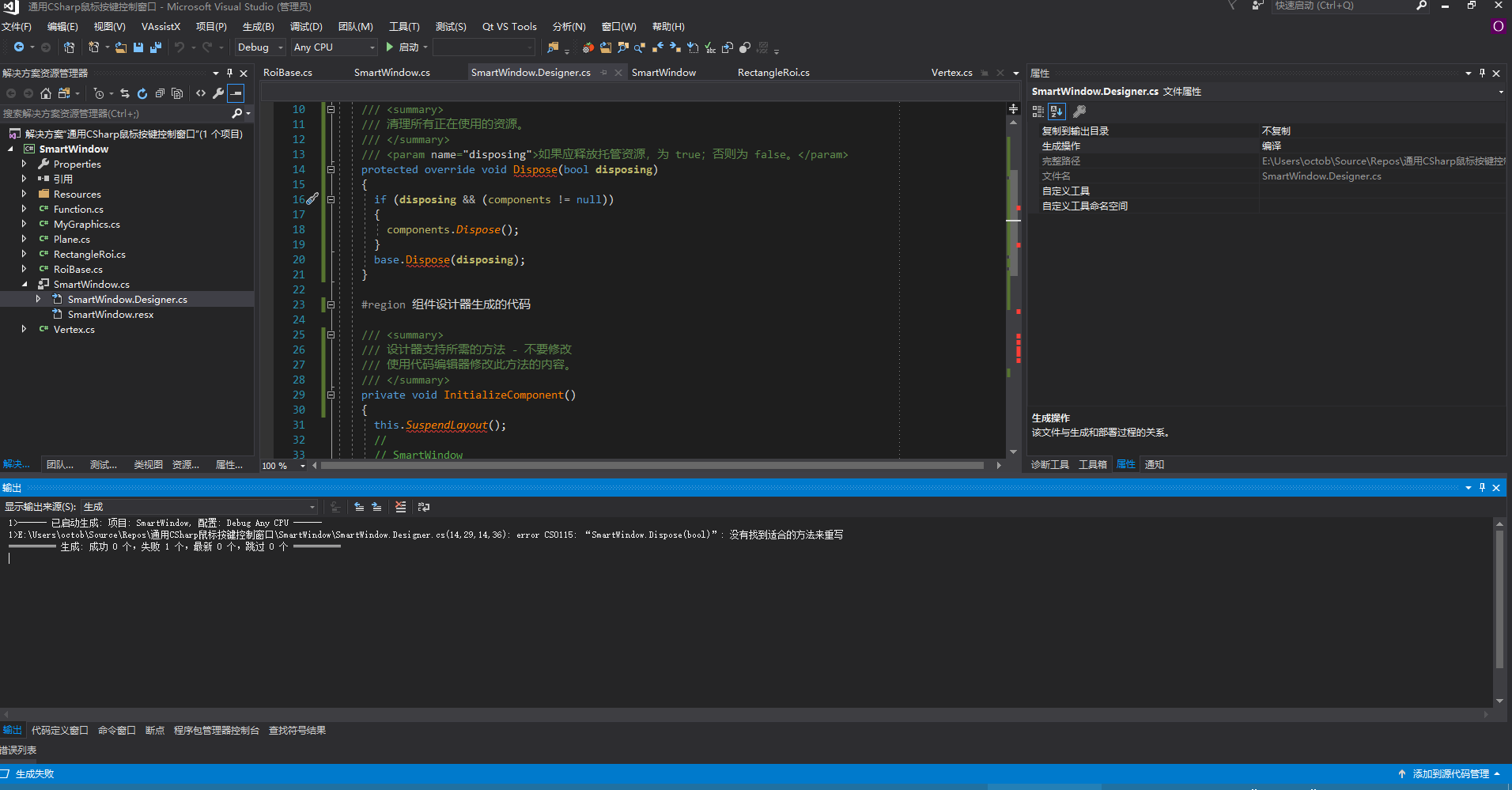Click the Solution Explorer Home icon
This screenshot has width=1512, height=790.
(x=46, y=93)
